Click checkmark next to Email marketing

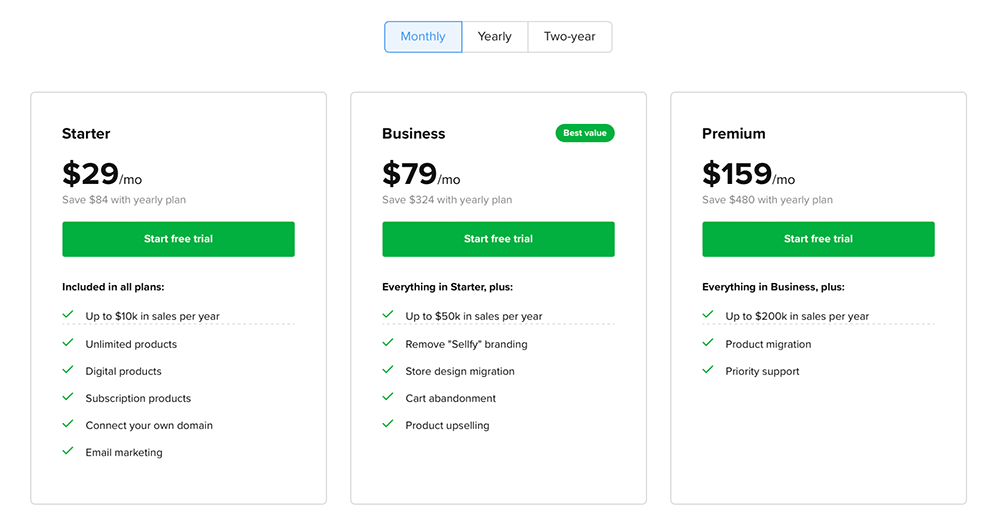pos(68,452)
